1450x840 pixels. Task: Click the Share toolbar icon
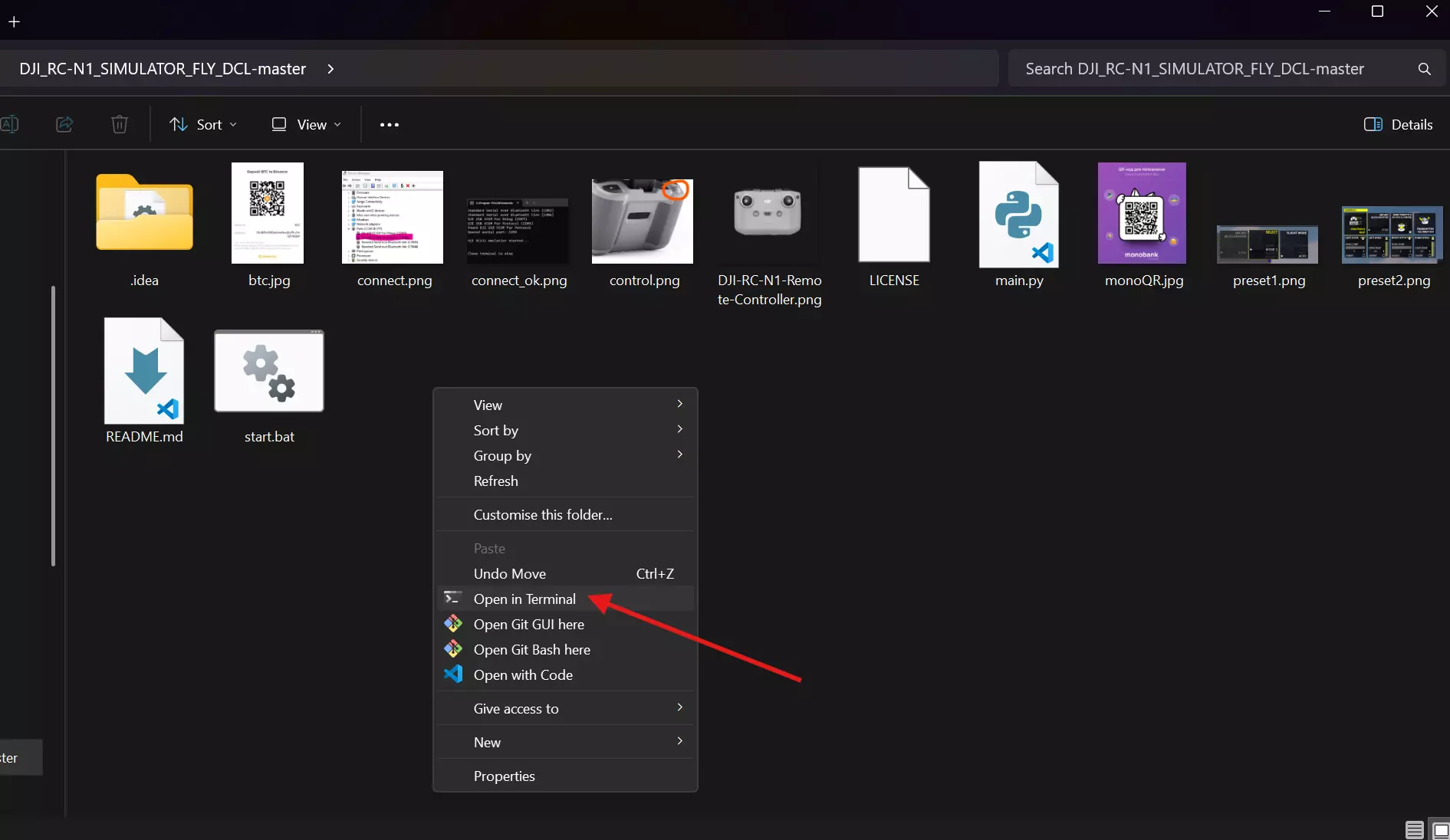64,124
